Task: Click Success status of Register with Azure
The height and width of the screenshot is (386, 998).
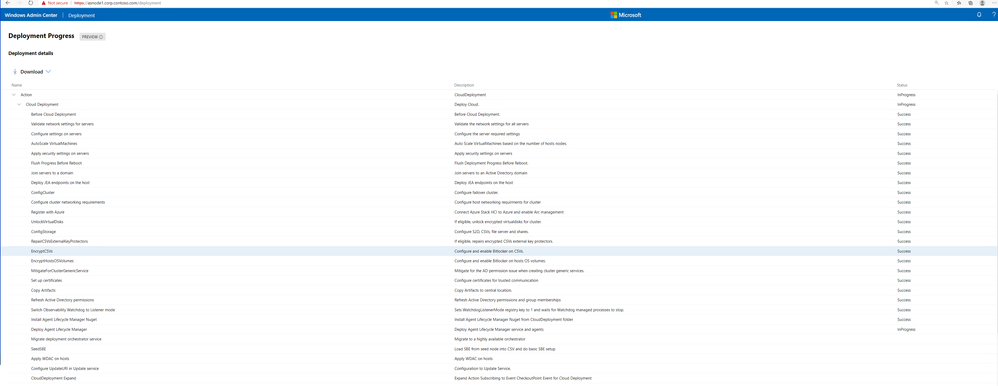Action: tap(903, 212)
